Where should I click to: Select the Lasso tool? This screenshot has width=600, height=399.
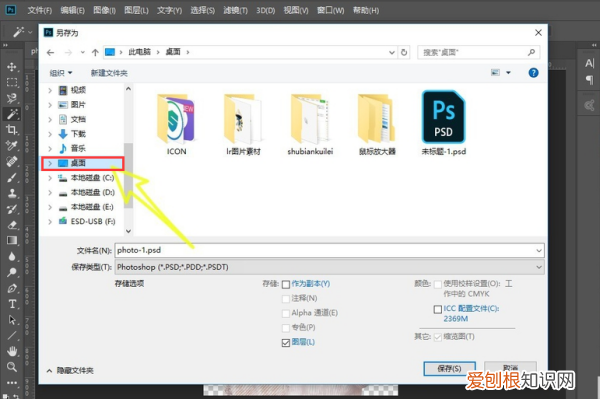pyautogui.click(x=12, y=98)
